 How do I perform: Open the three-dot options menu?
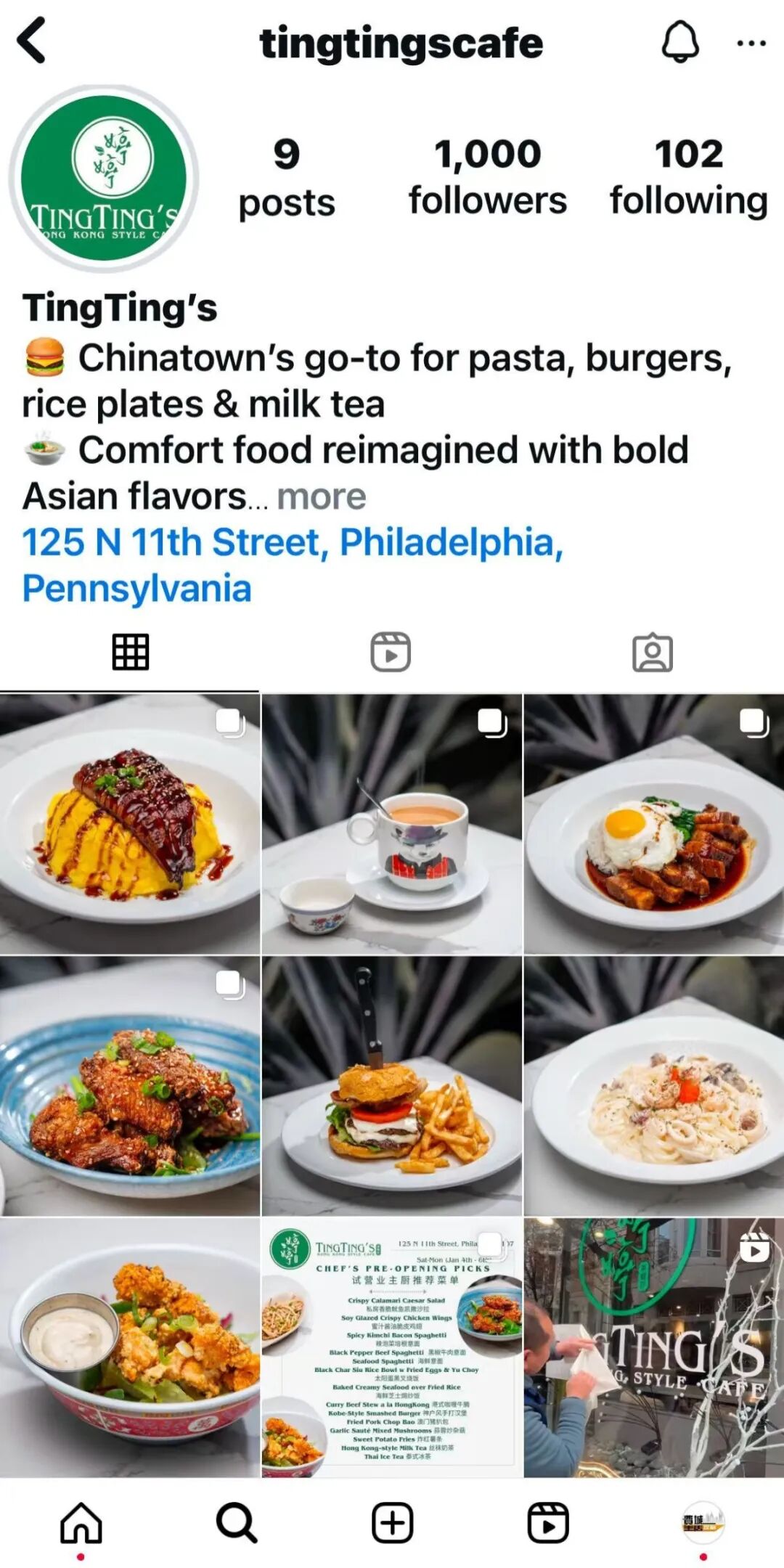(751, 43)
